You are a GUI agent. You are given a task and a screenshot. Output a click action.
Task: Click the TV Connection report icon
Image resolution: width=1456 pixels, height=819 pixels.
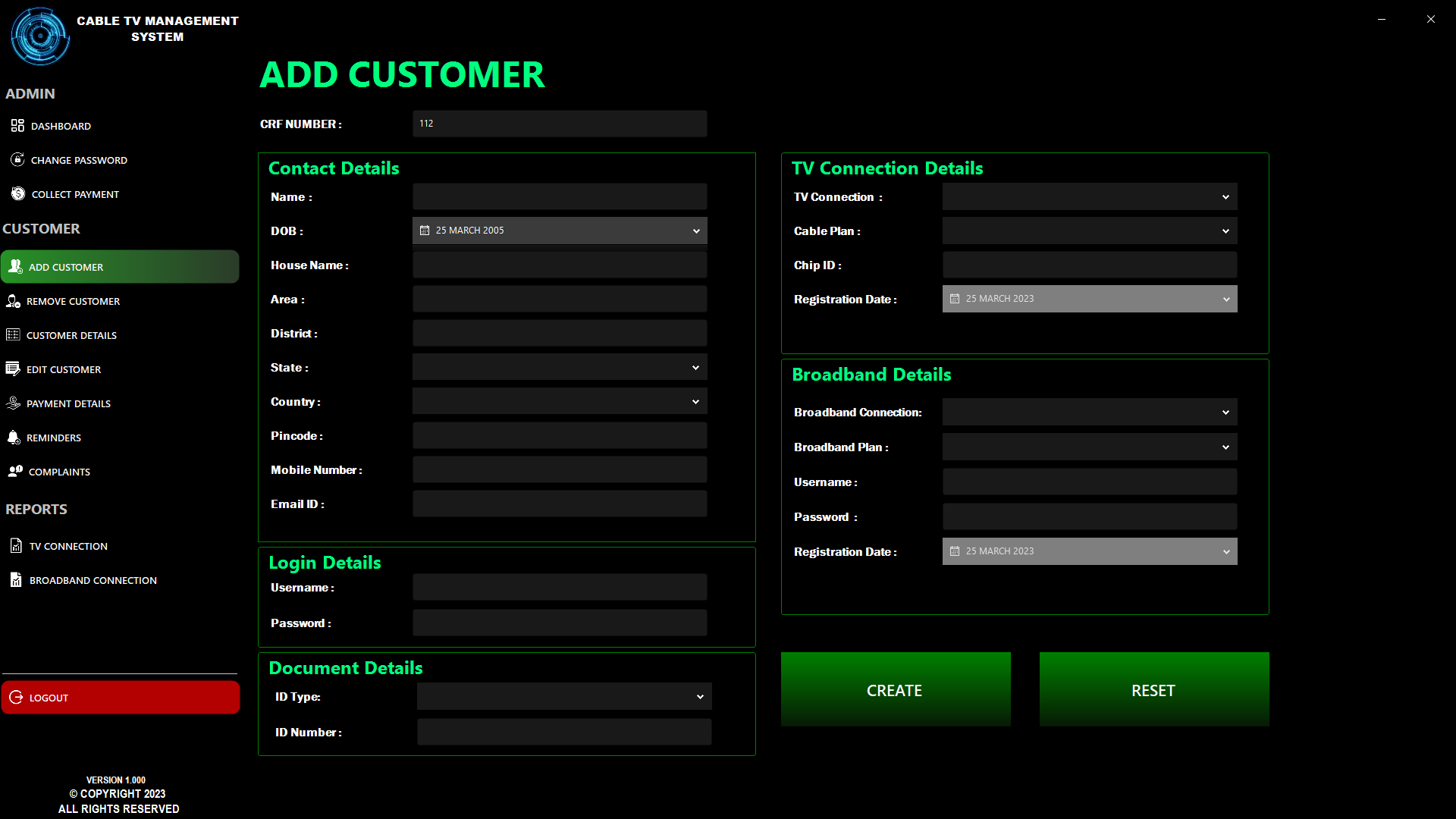(16, 545)
